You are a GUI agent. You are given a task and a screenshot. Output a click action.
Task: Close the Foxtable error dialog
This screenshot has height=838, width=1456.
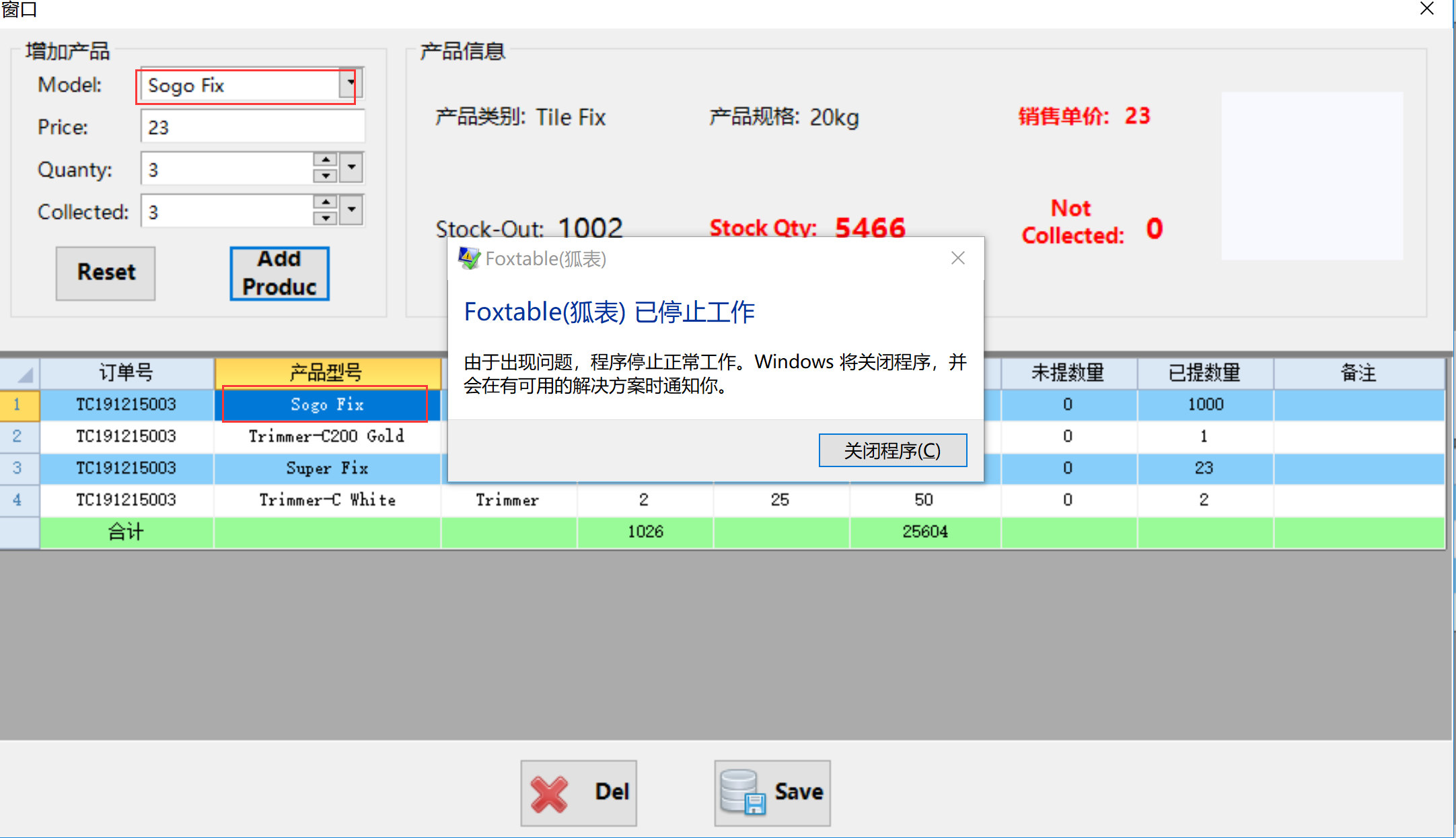point(958,258)
